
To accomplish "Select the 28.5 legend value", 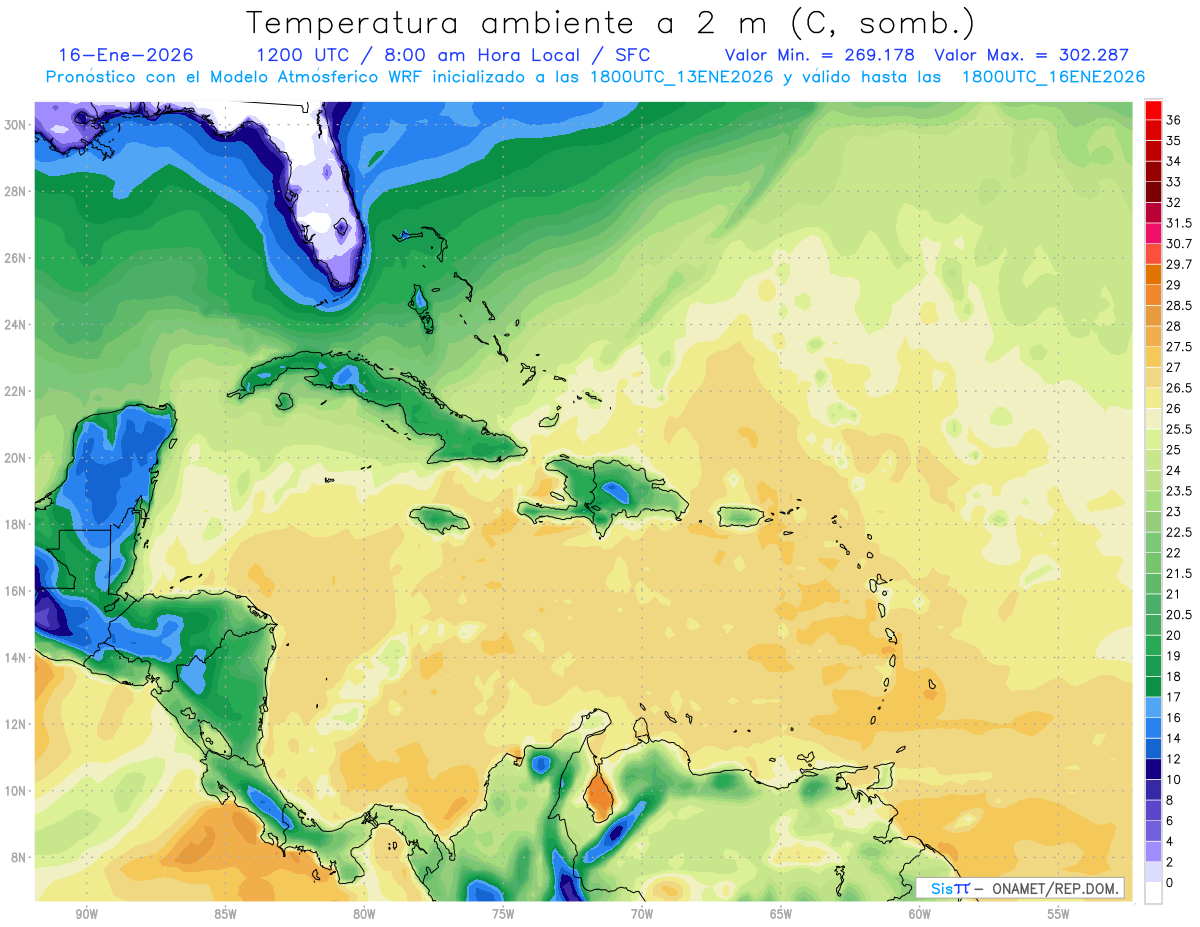I will pos(1178,306).
